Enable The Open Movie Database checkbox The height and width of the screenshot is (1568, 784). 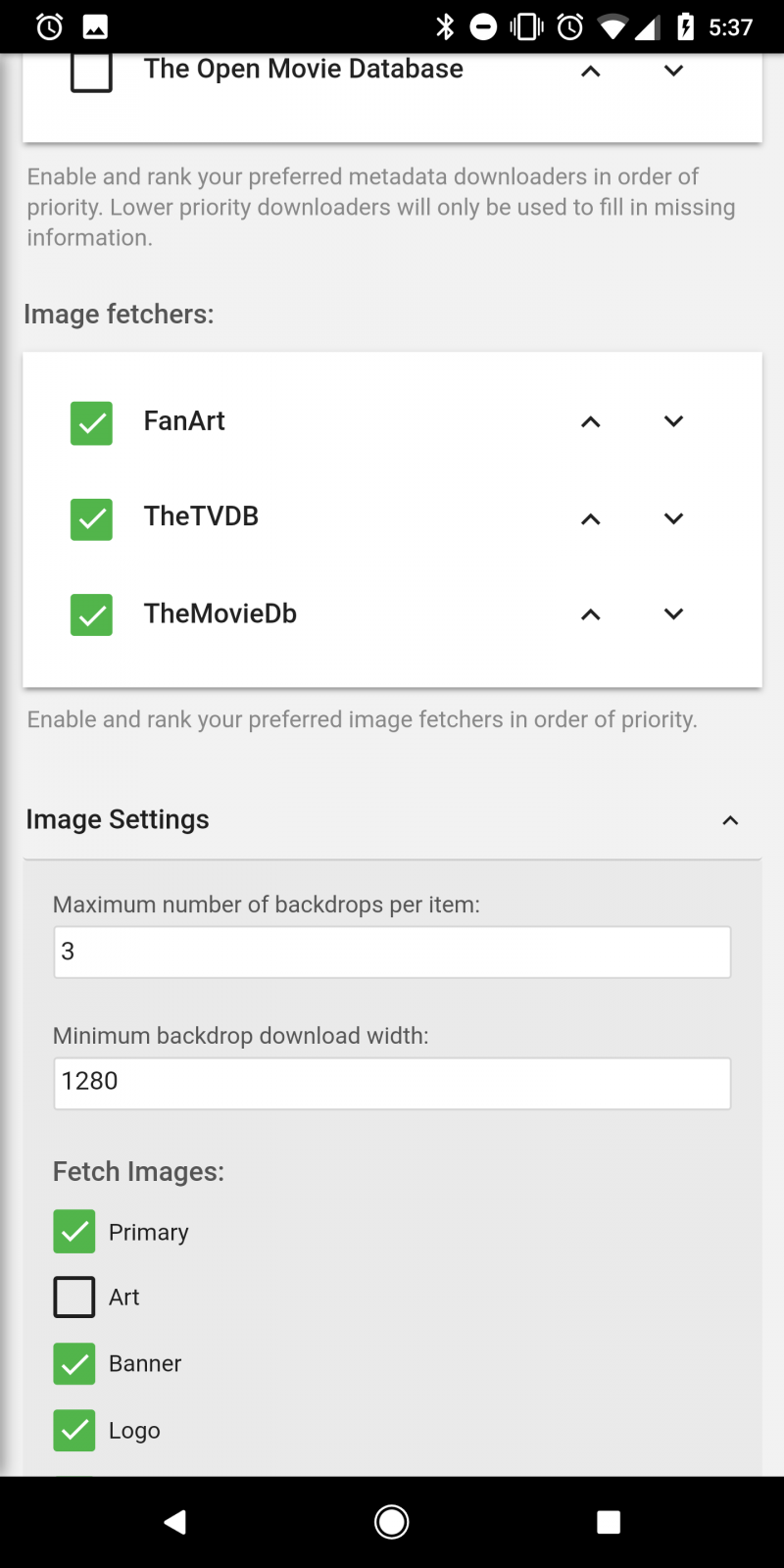(x=91, y=72)
